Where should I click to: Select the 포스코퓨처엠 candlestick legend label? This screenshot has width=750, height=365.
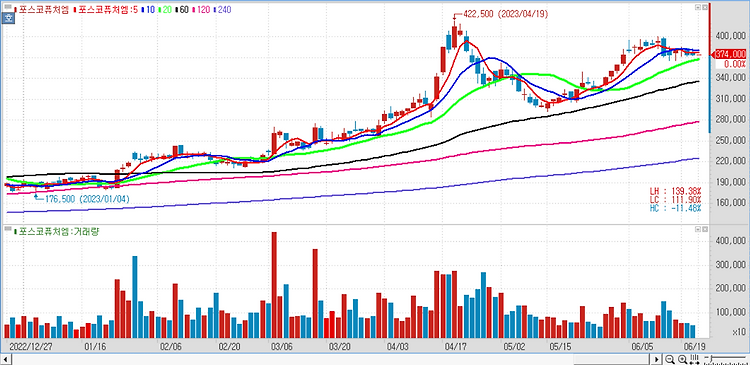pyautogui.click(x=42, y=10)
